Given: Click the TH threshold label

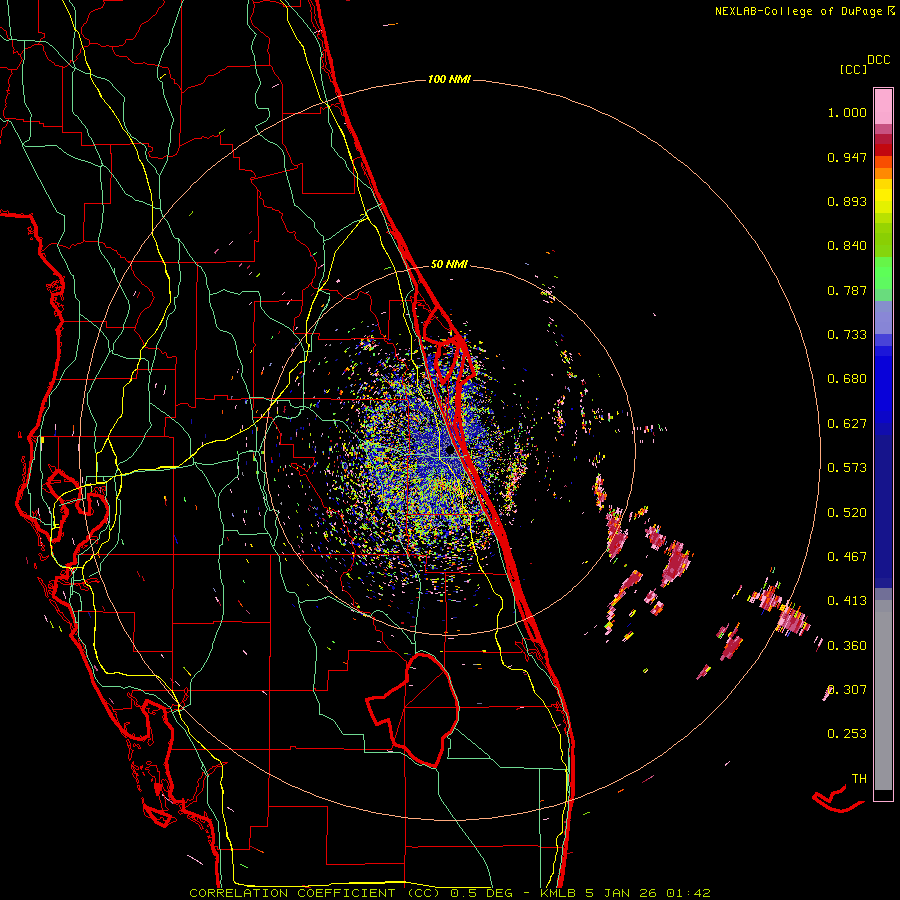Looking at the screenshot, I should [x=859, y=779].
